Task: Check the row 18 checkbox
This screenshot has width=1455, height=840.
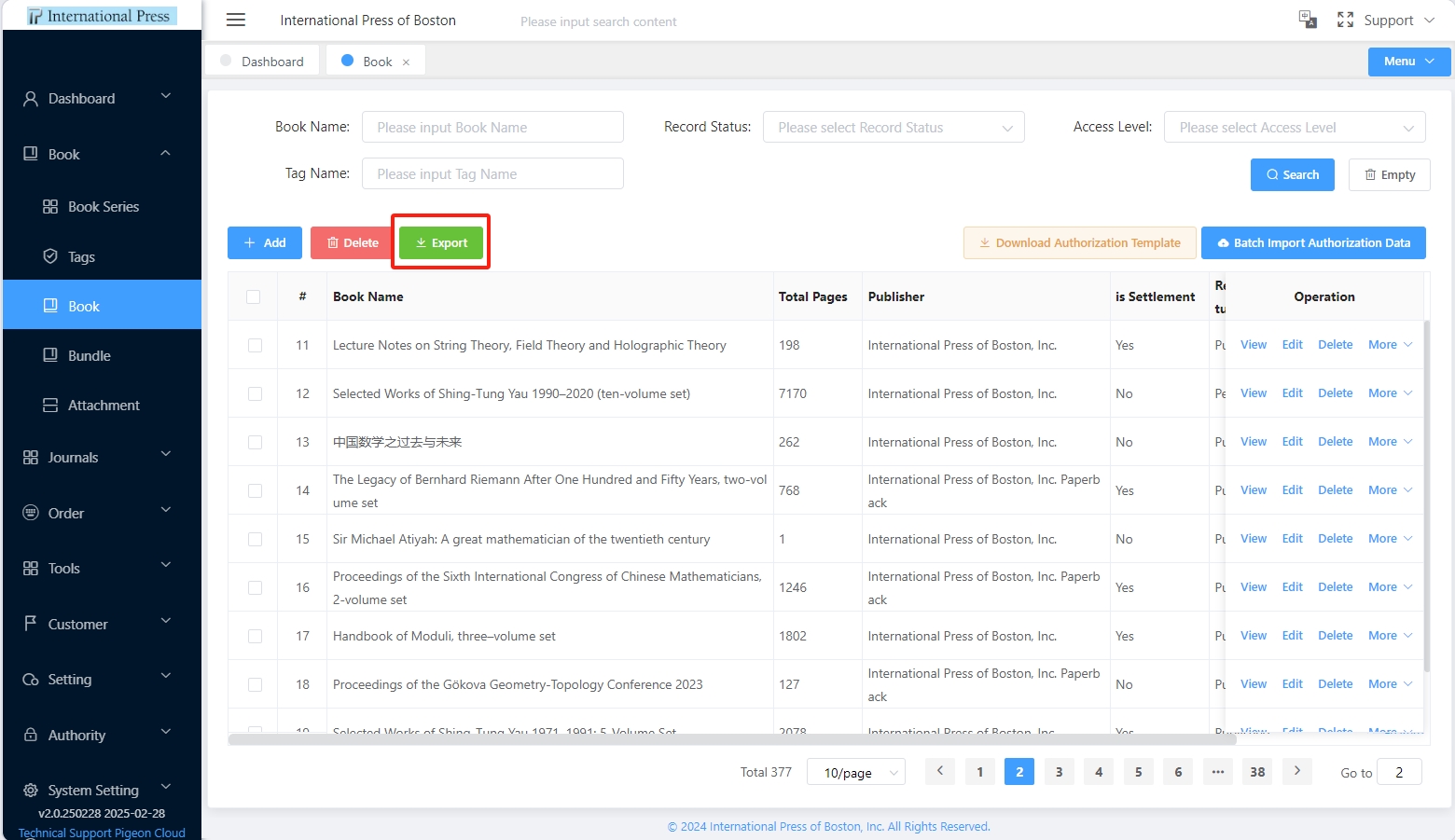Action: point(255,684)
